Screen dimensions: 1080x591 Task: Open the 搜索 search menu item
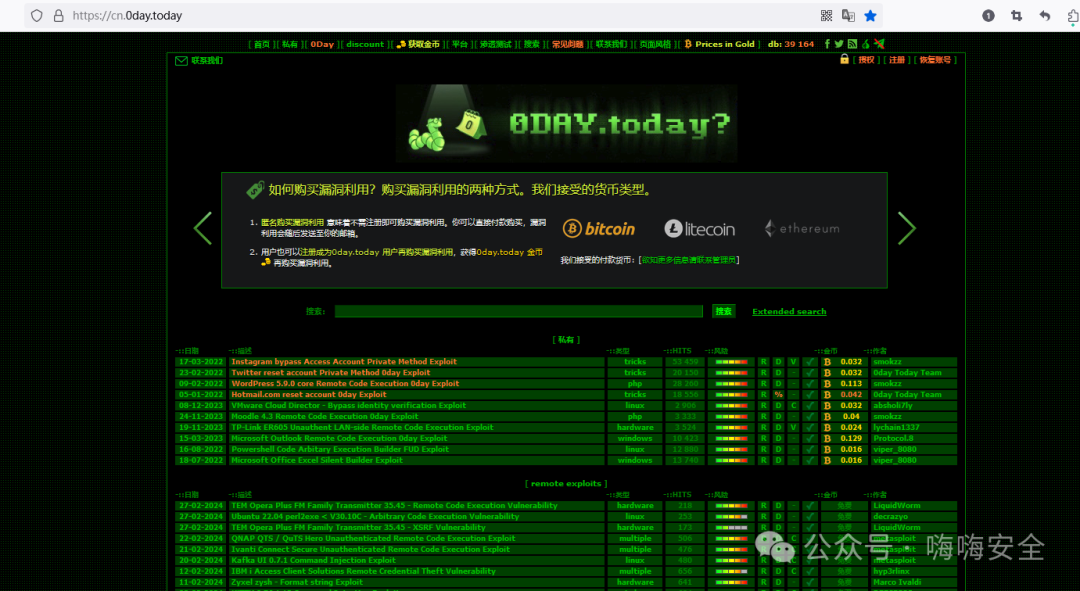point(532,44)
